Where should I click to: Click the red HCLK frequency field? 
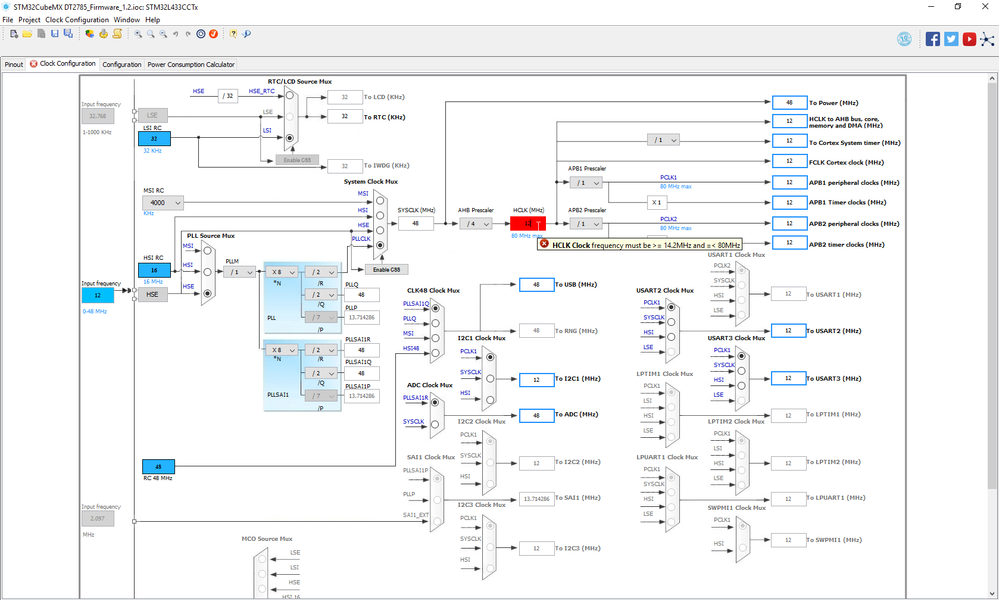(528, 224)
